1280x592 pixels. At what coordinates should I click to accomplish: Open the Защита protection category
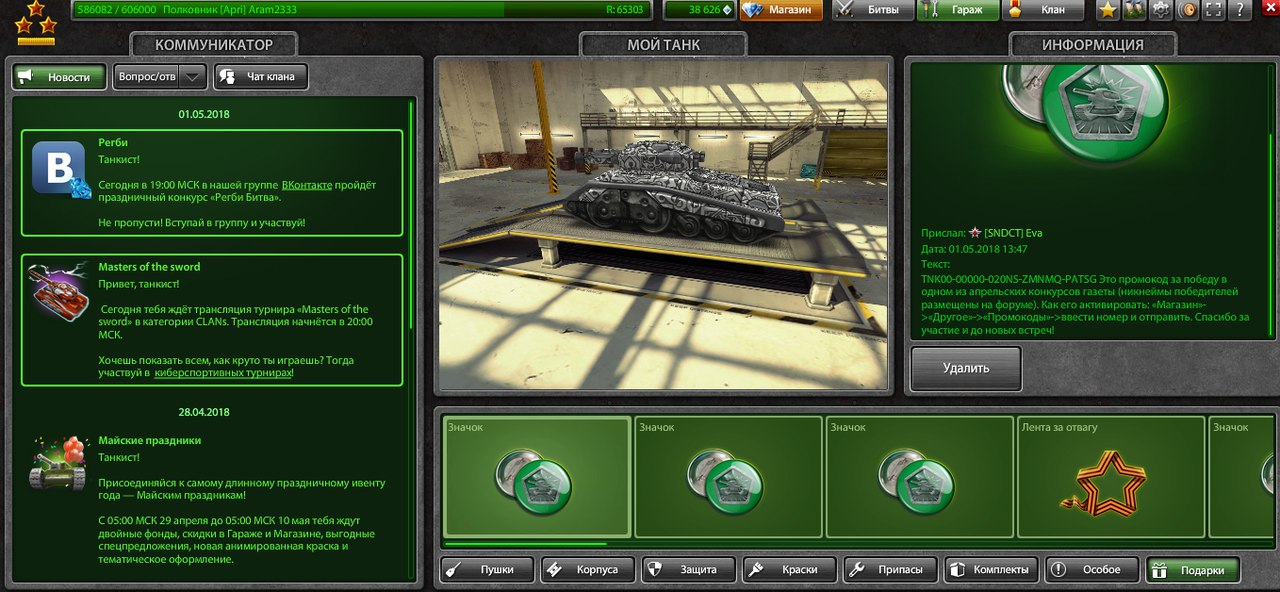pos(689,570)
